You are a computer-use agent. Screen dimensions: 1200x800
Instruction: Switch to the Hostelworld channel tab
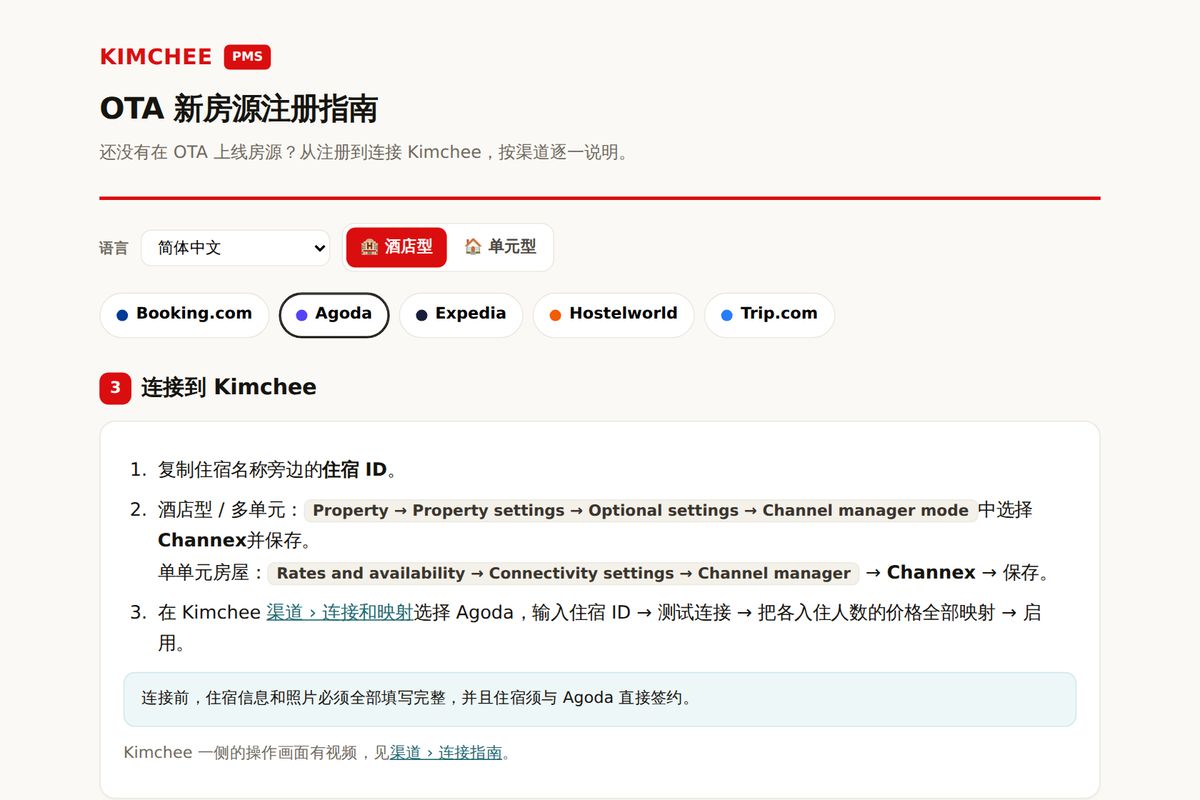[613, 315]
